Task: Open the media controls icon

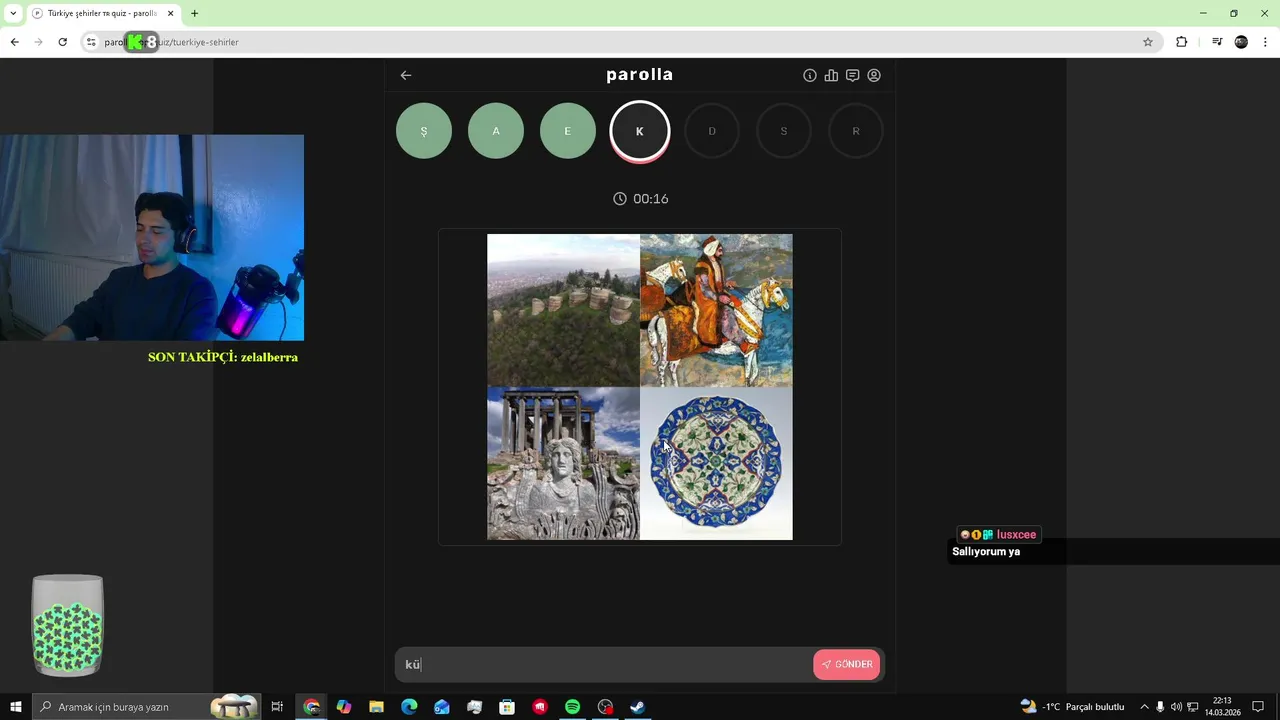Action: (x=1217, y=42)
